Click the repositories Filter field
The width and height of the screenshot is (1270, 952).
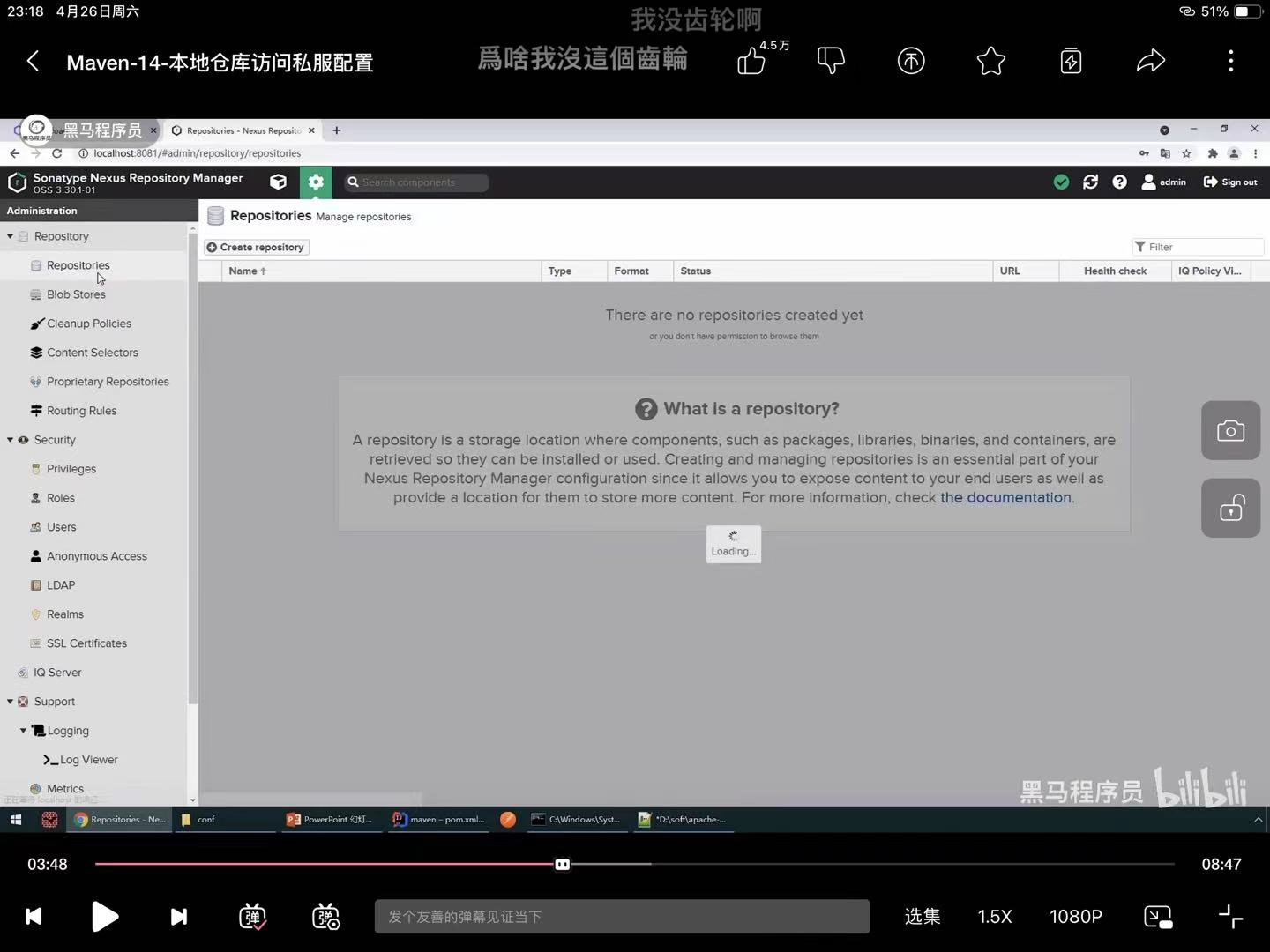tap(1198, 247)
